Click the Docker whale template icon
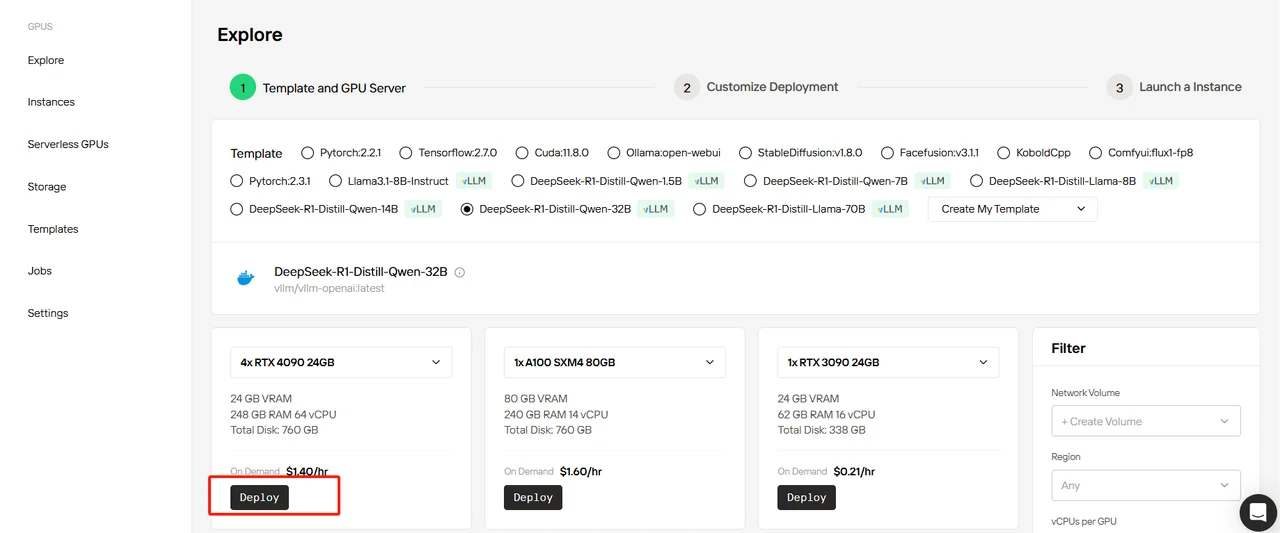Image resolution: width=1280 pixels, height=533 pixels. tap(245, 278)
